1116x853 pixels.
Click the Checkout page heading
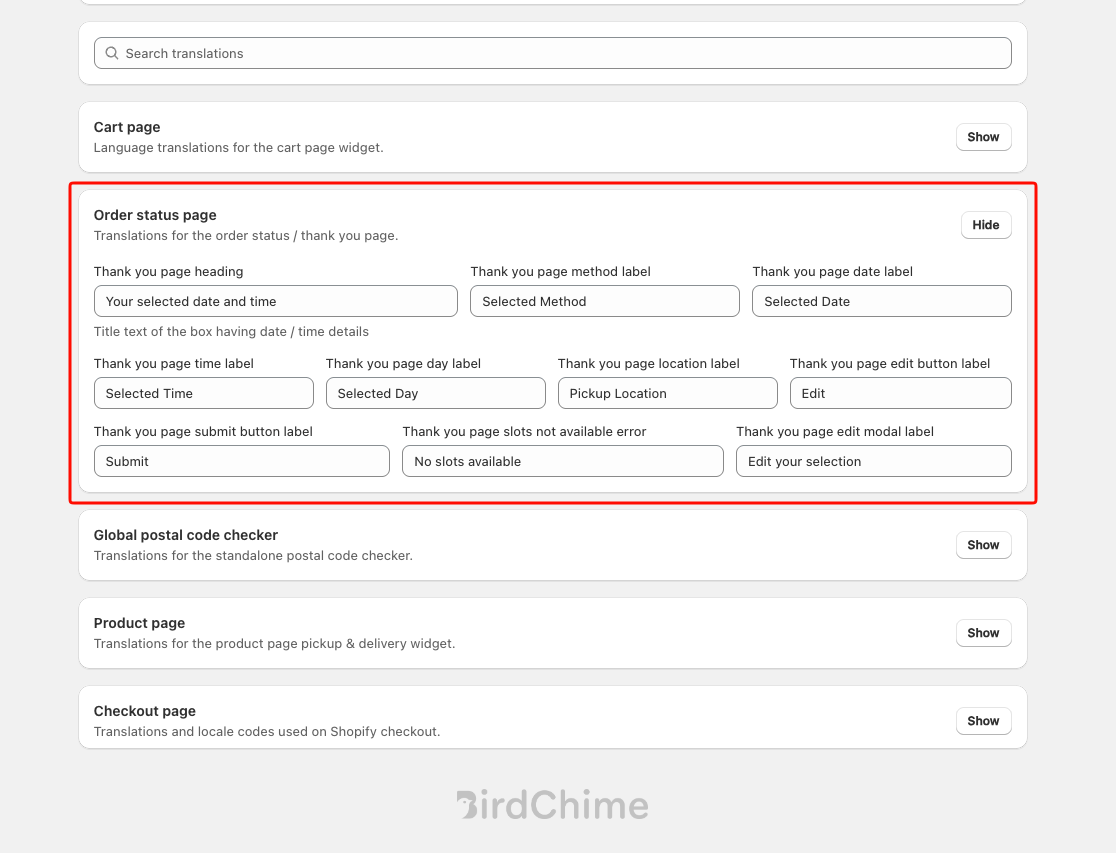[x=144, y=711]
